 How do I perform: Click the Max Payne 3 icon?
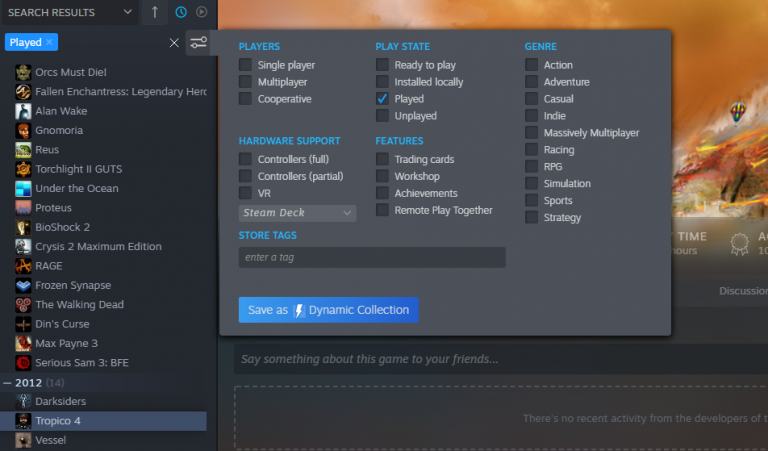tap(23, 343)
